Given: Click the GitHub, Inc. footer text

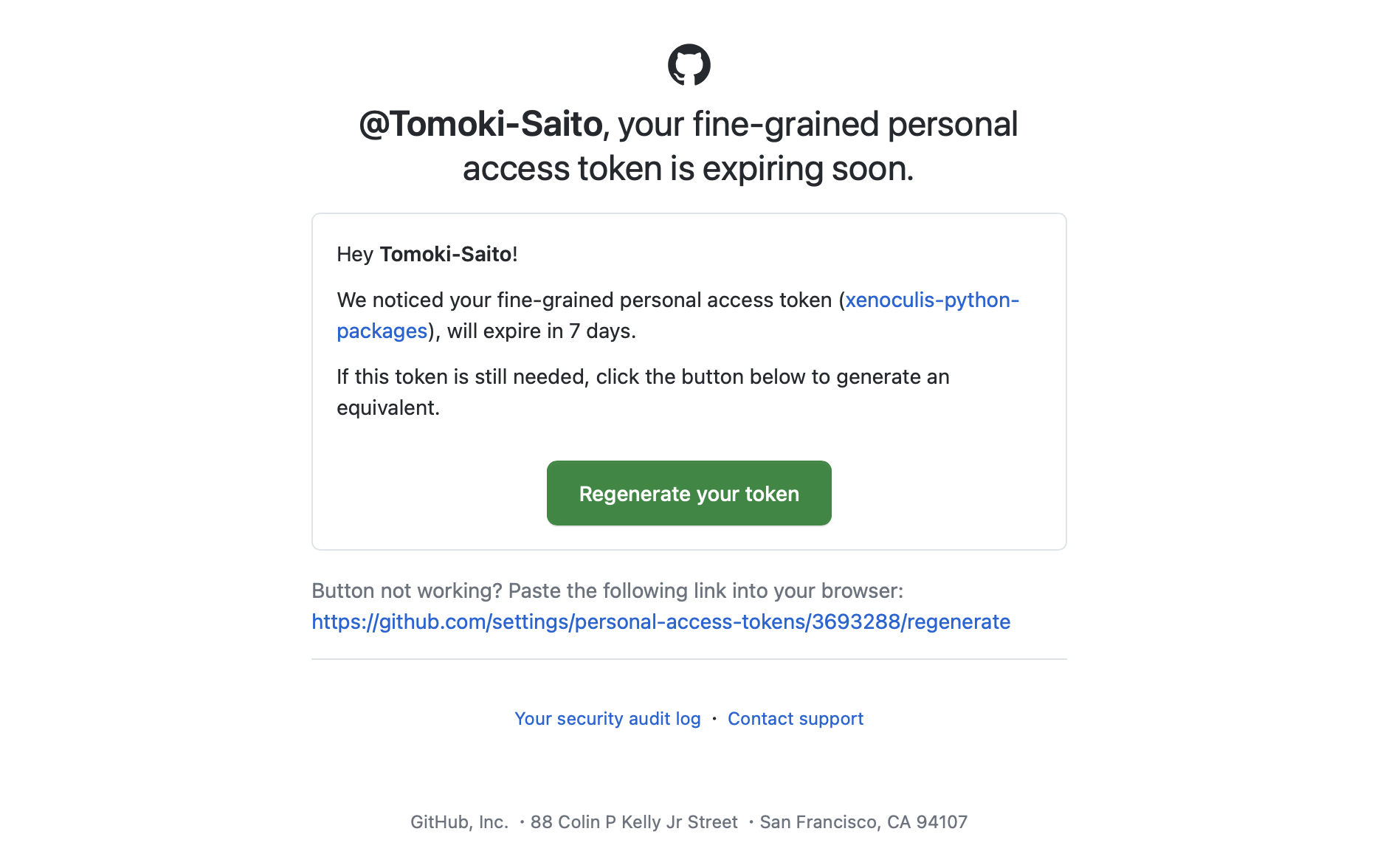Looking at the screenshot, I should coord(459,821).
